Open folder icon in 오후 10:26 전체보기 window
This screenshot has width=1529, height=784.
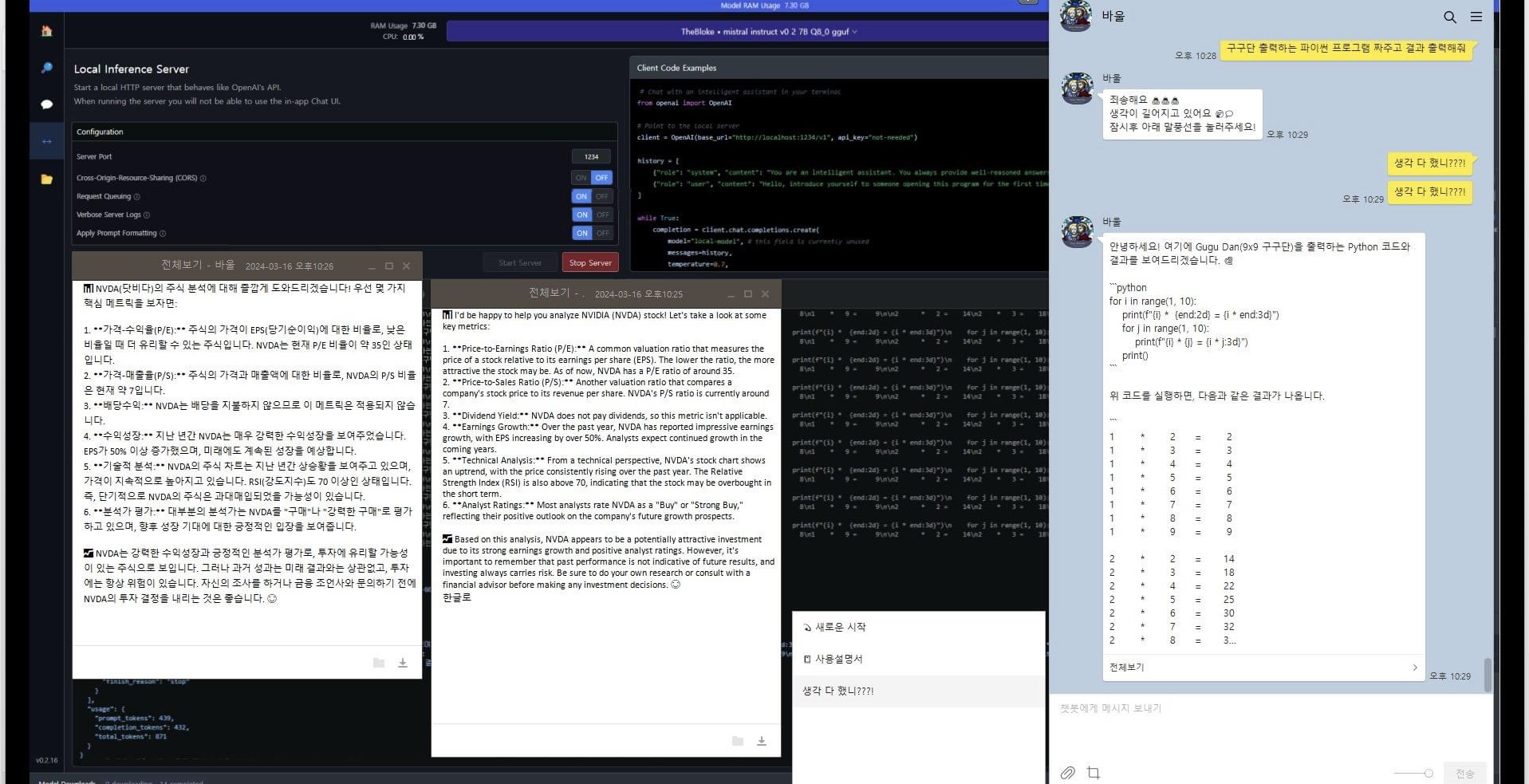379,663
